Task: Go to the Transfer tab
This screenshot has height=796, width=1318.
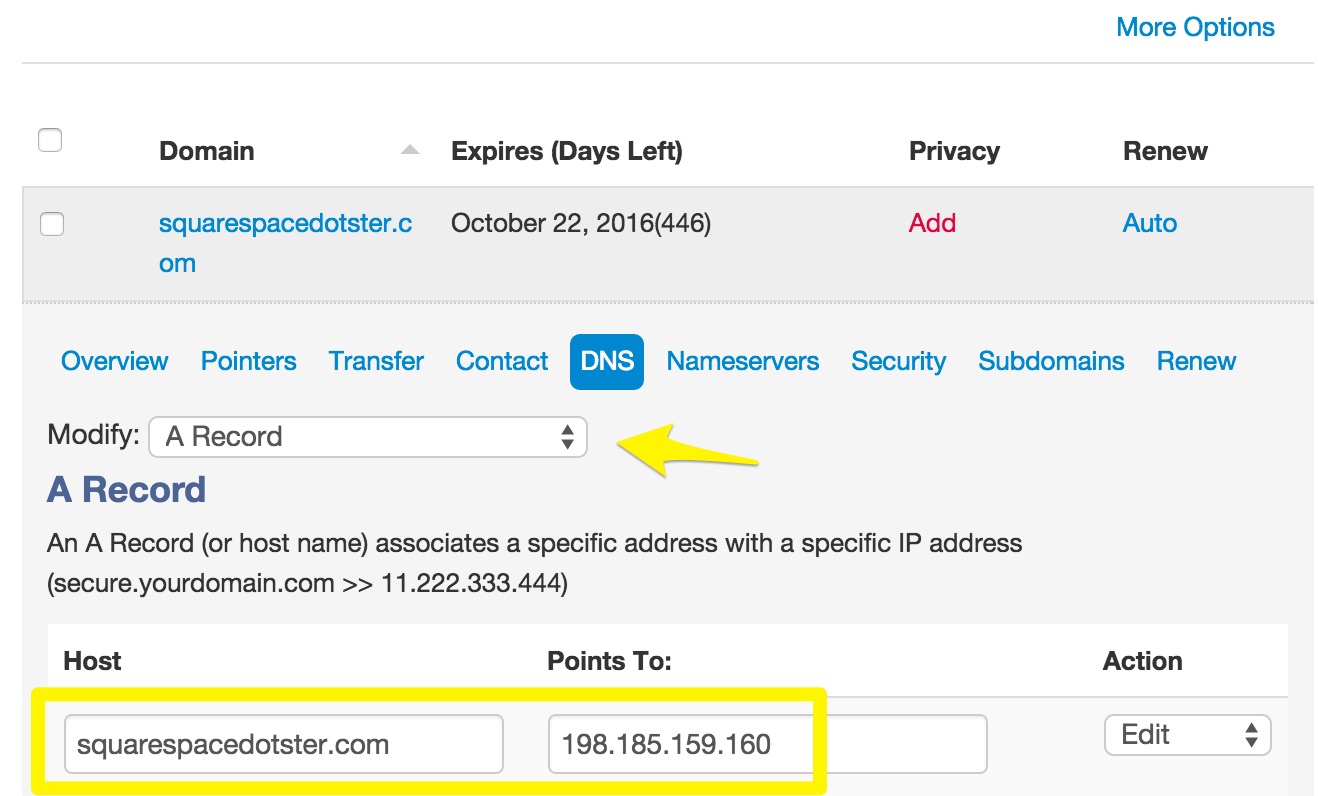Action: pos(376,361)
